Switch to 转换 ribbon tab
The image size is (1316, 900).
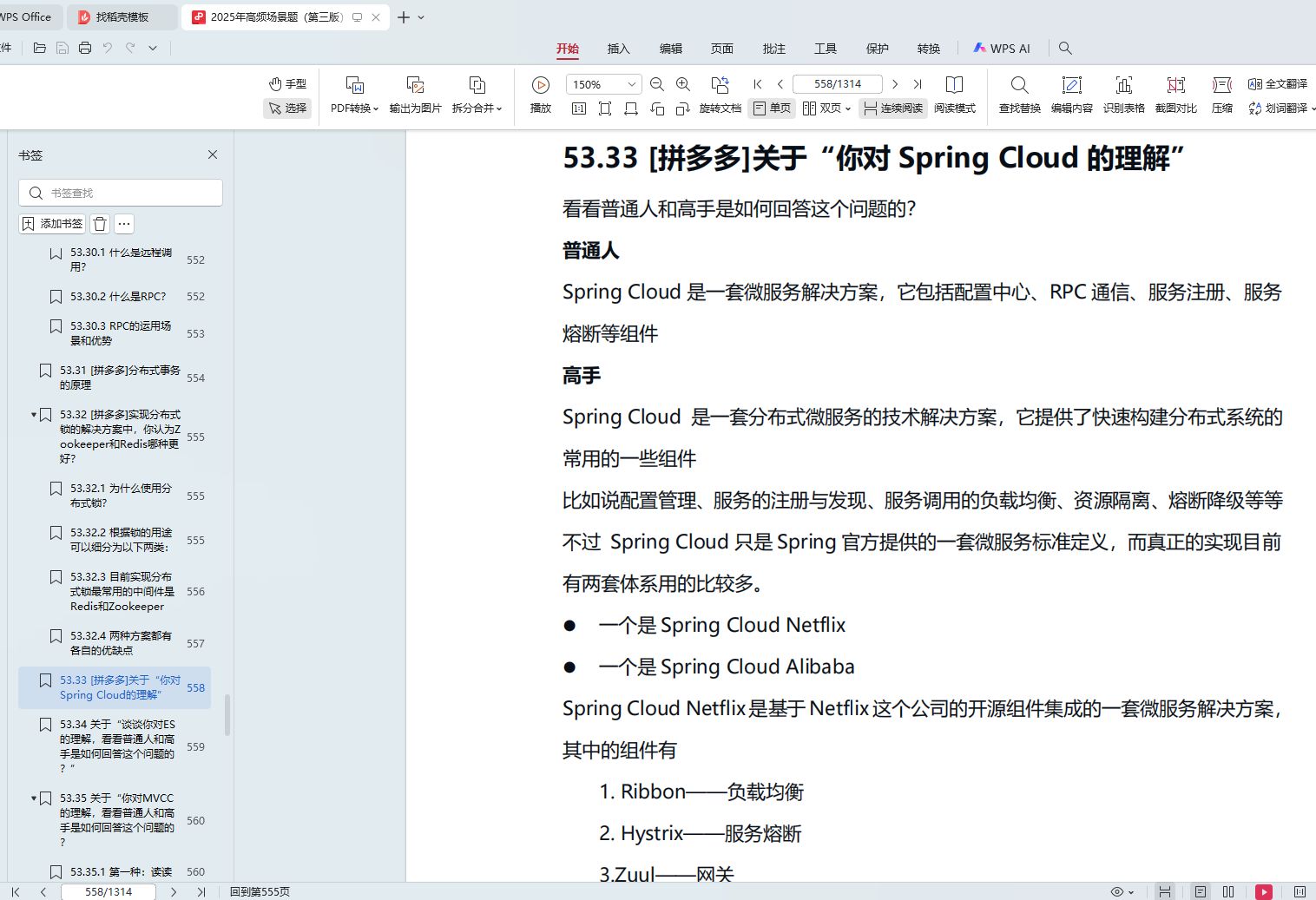929,49
